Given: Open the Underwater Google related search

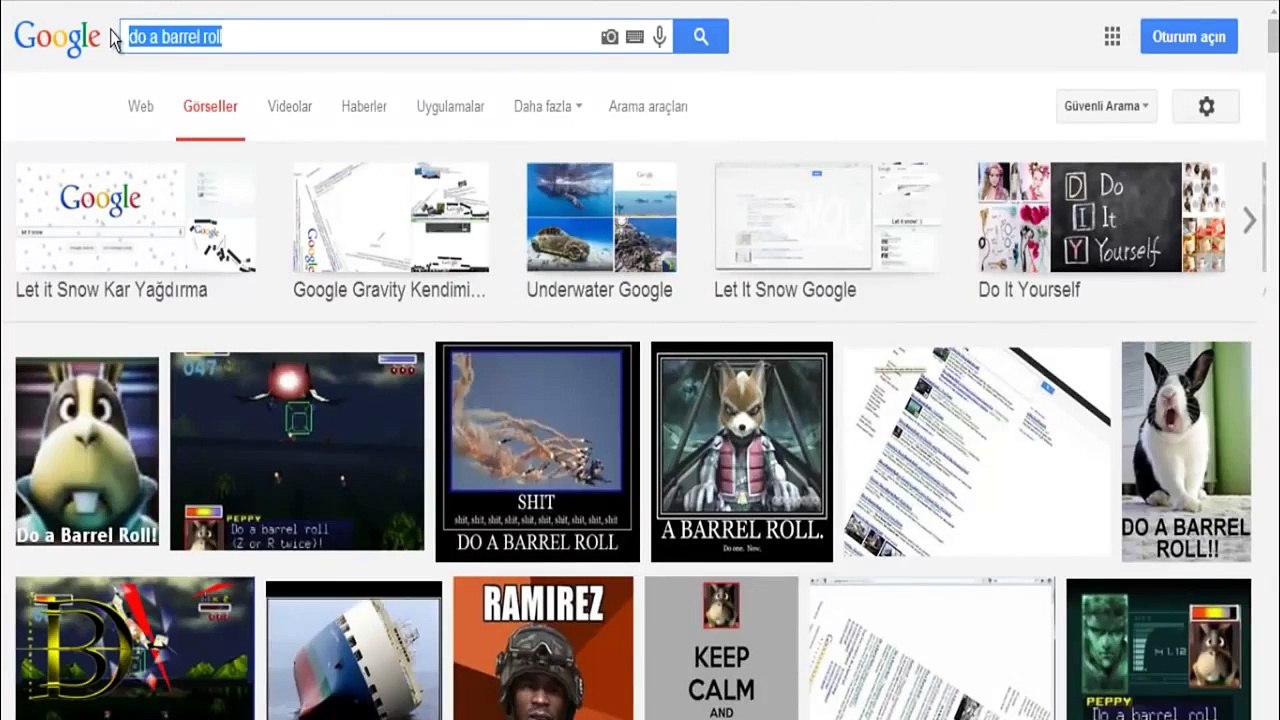Looking at the screenshot, I should pos(601,233).
